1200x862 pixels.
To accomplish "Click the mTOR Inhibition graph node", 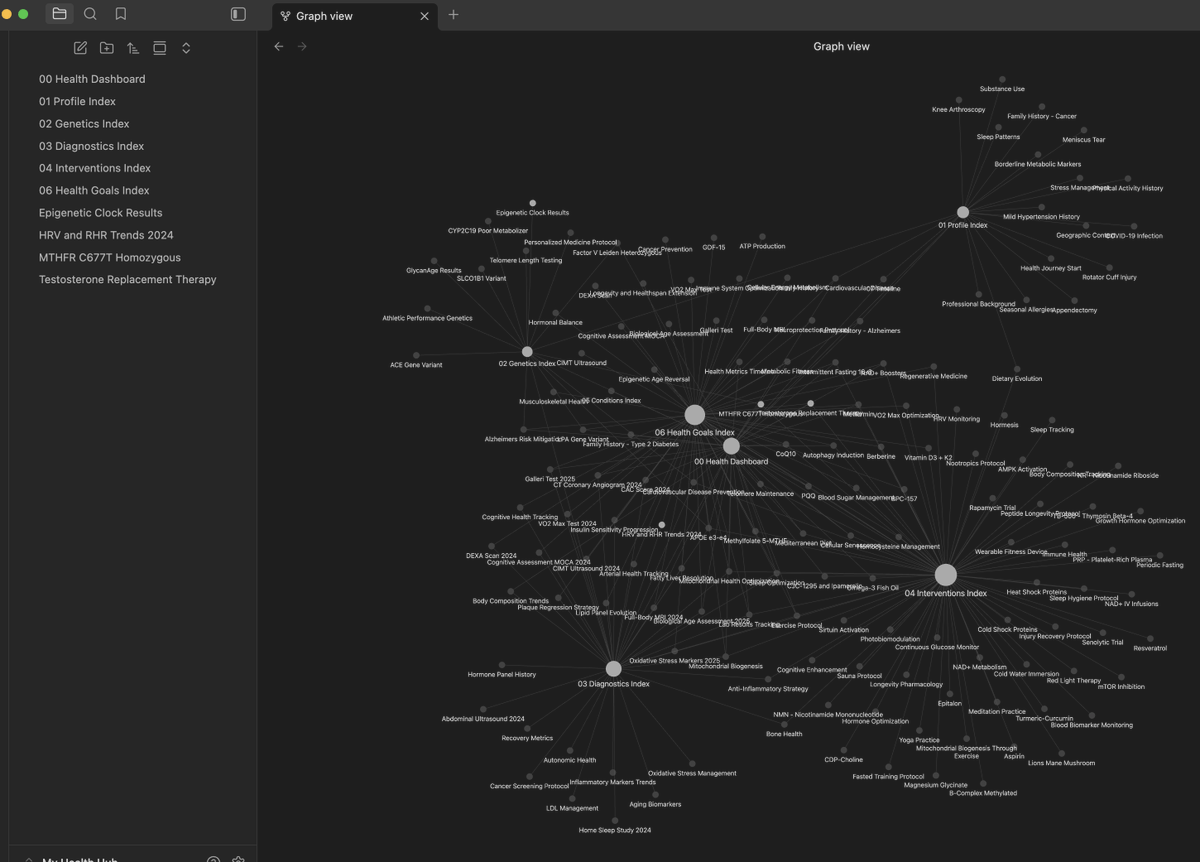I will tap(1121, 677).
